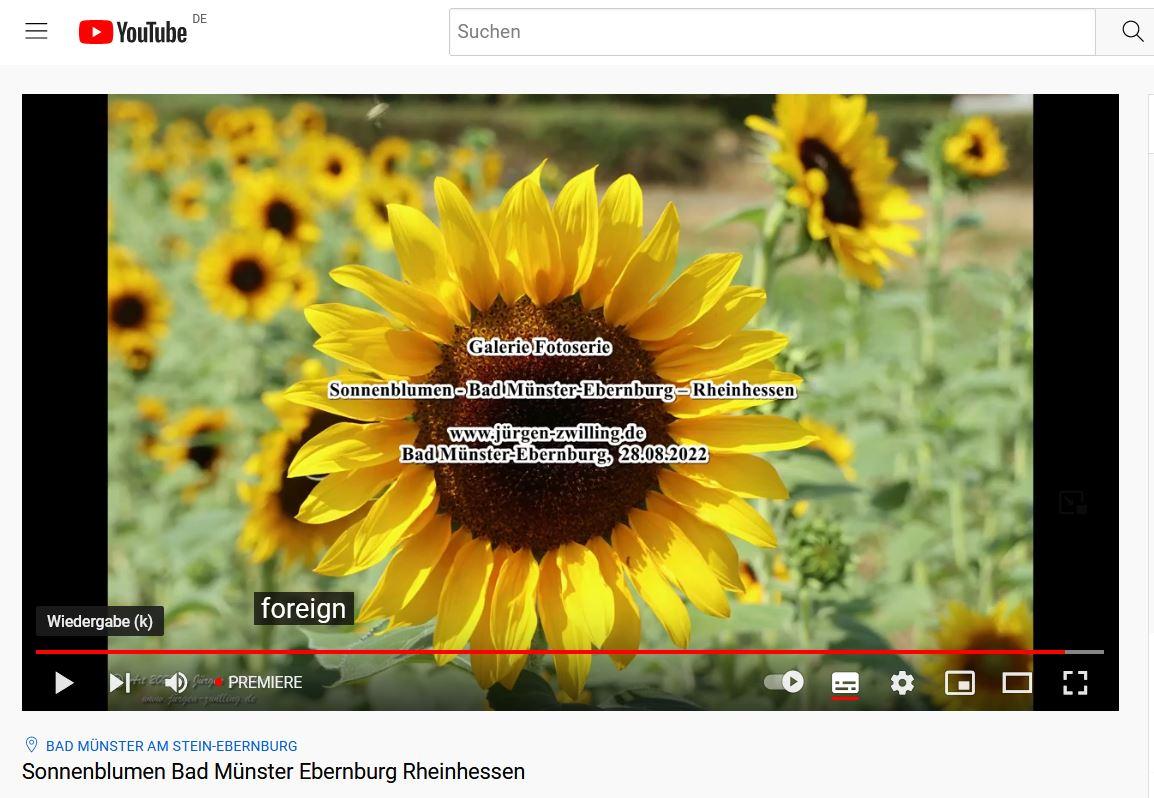Enable theater mode view
The image size is (1154, 798).
1017,683
